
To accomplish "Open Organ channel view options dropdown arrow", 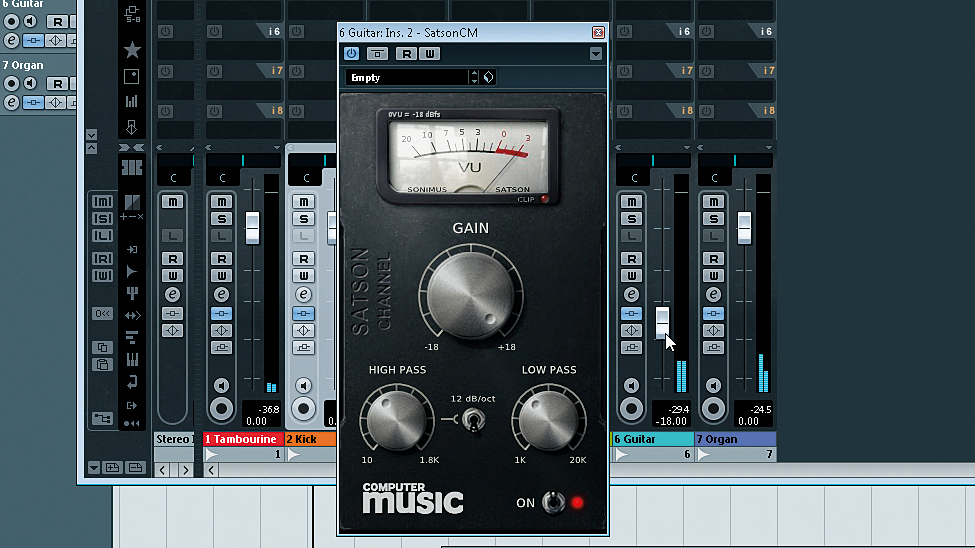I will 769,147.
